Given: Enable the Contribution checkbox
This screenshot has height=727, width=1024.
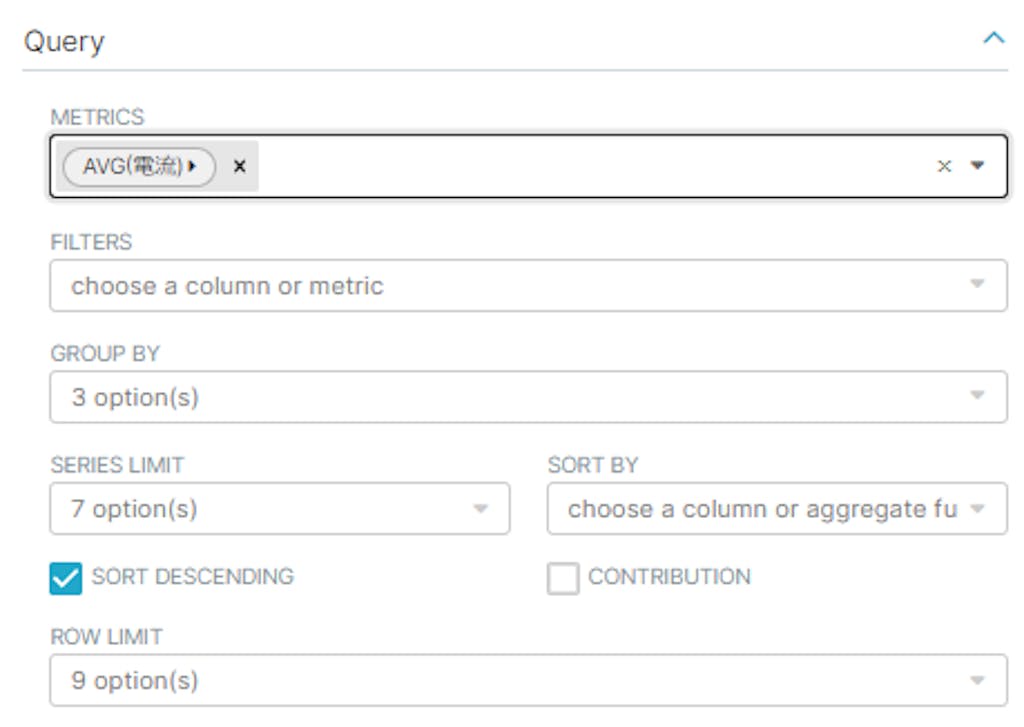Looking at the screenshot, I should coord(563,578).
